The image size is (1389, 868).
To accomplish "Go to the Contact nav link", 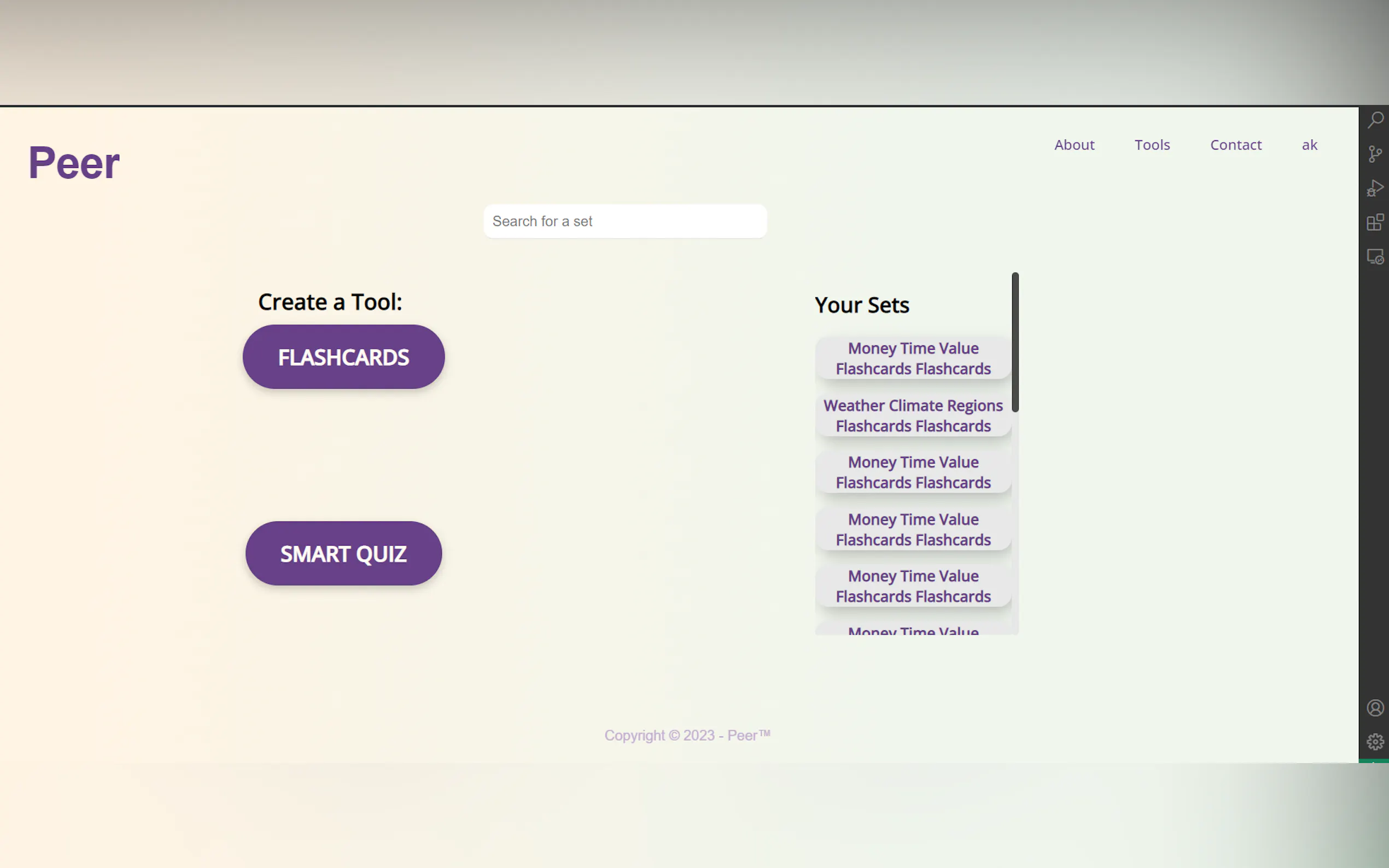I will tap(1236, 145).
